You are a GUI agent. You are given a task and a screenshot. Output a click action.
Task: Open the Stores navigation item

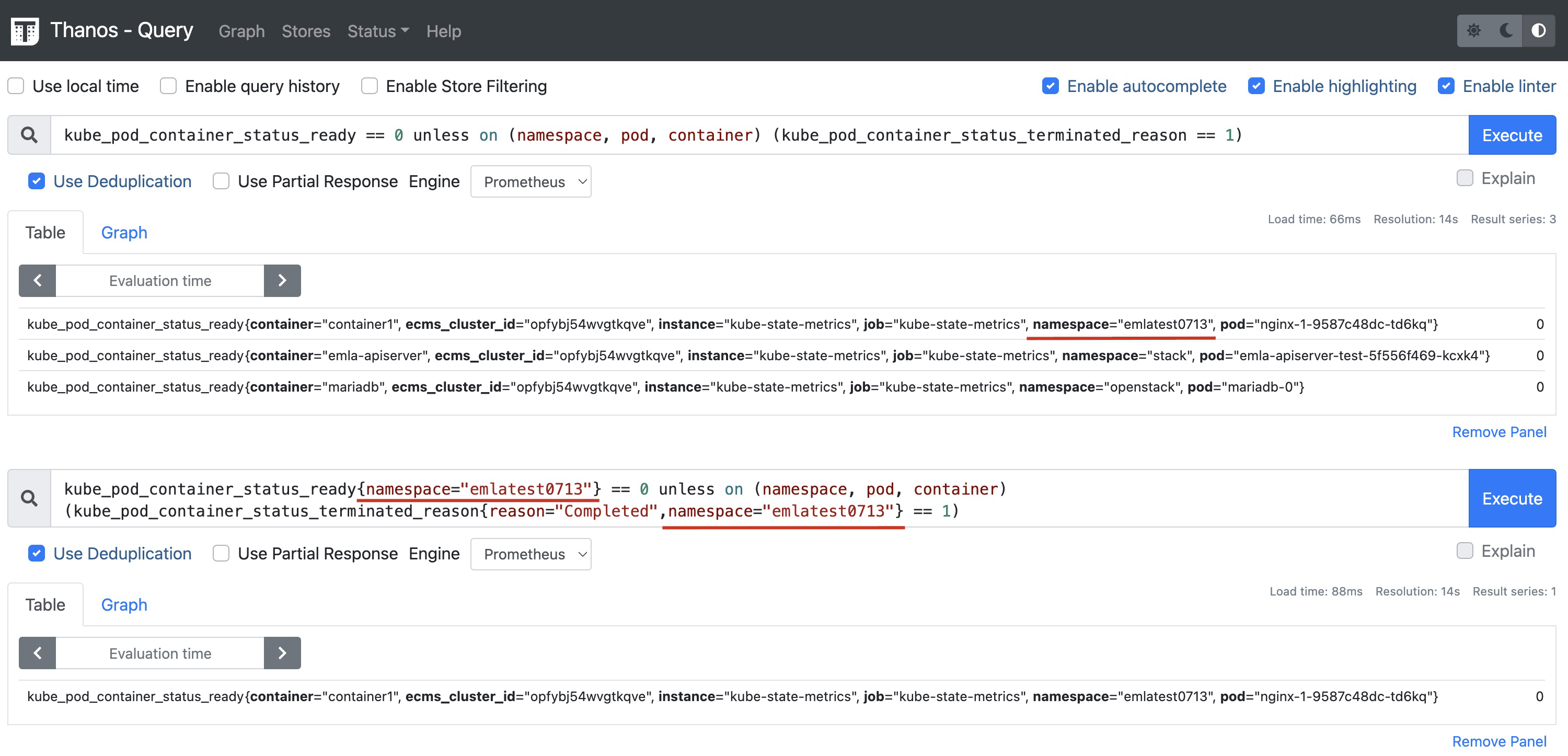(306, 31)
